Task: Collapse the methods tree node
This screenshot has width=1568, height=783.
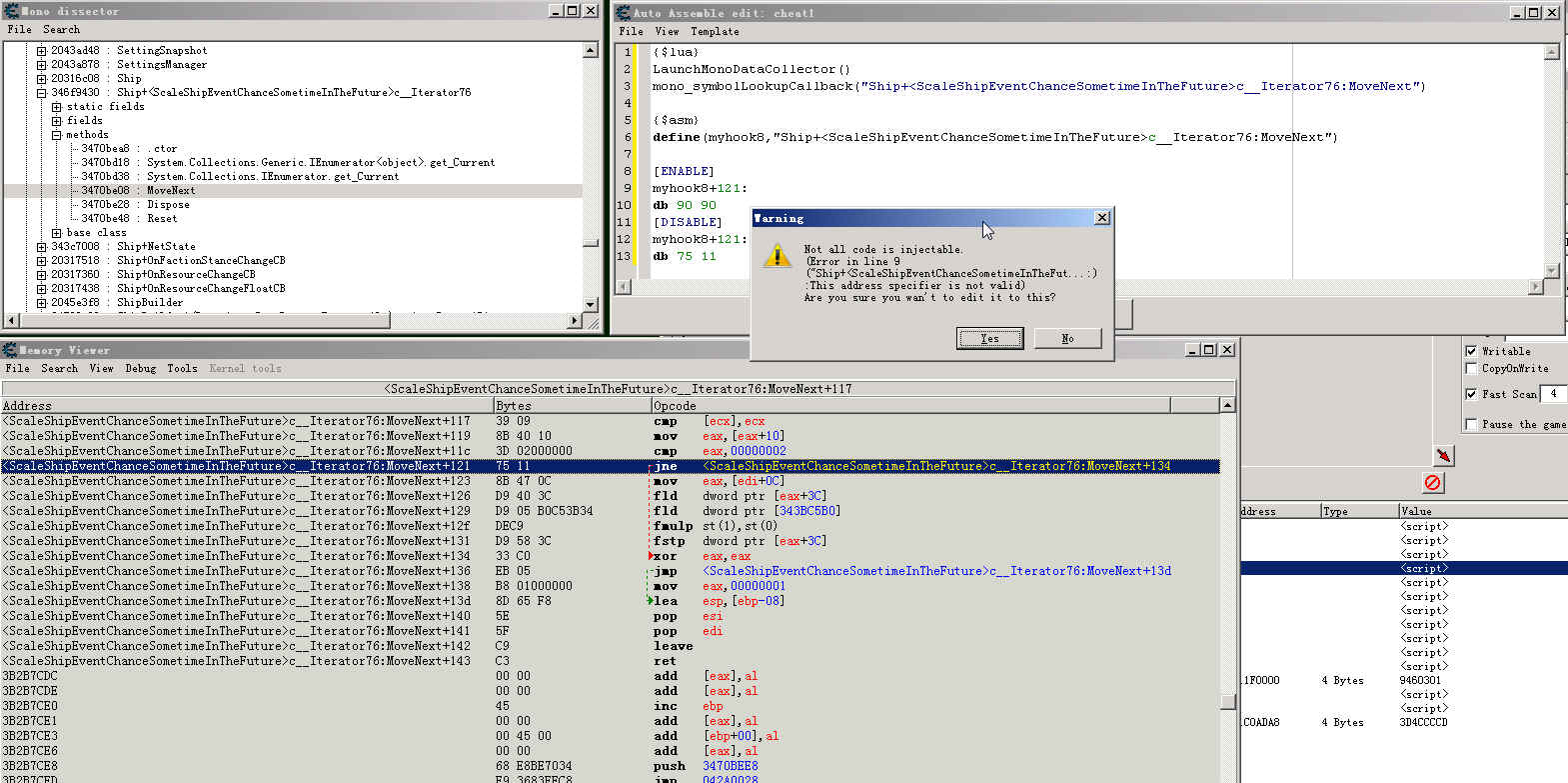Action: point(56,135)
